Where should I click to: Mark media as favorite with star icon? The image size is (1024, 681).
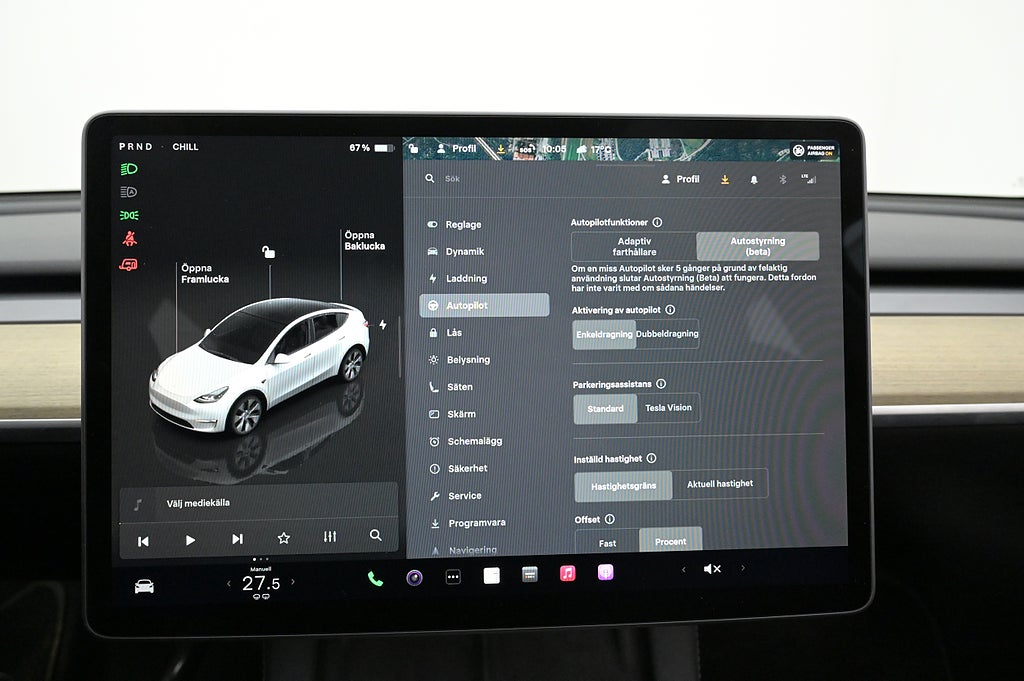(284, 538)
